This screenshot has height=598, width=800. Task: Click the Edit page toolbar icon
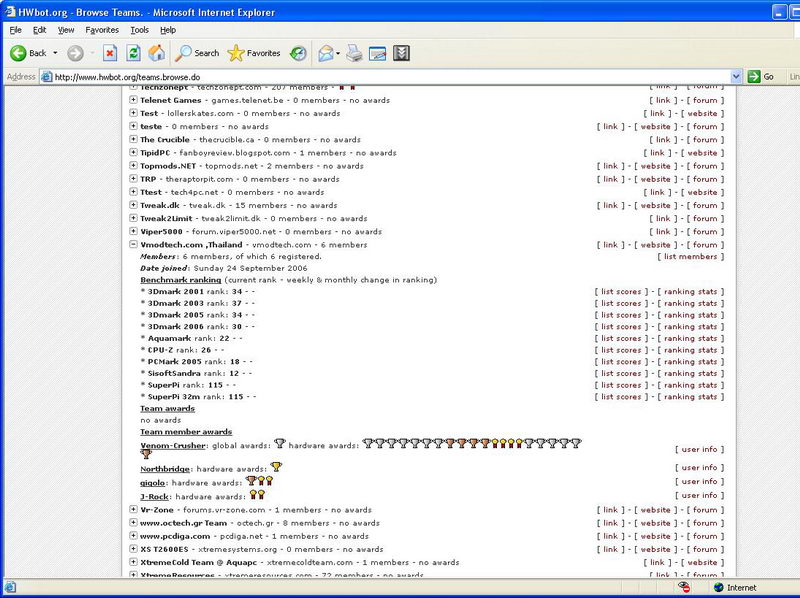click(x=378, y=53)
